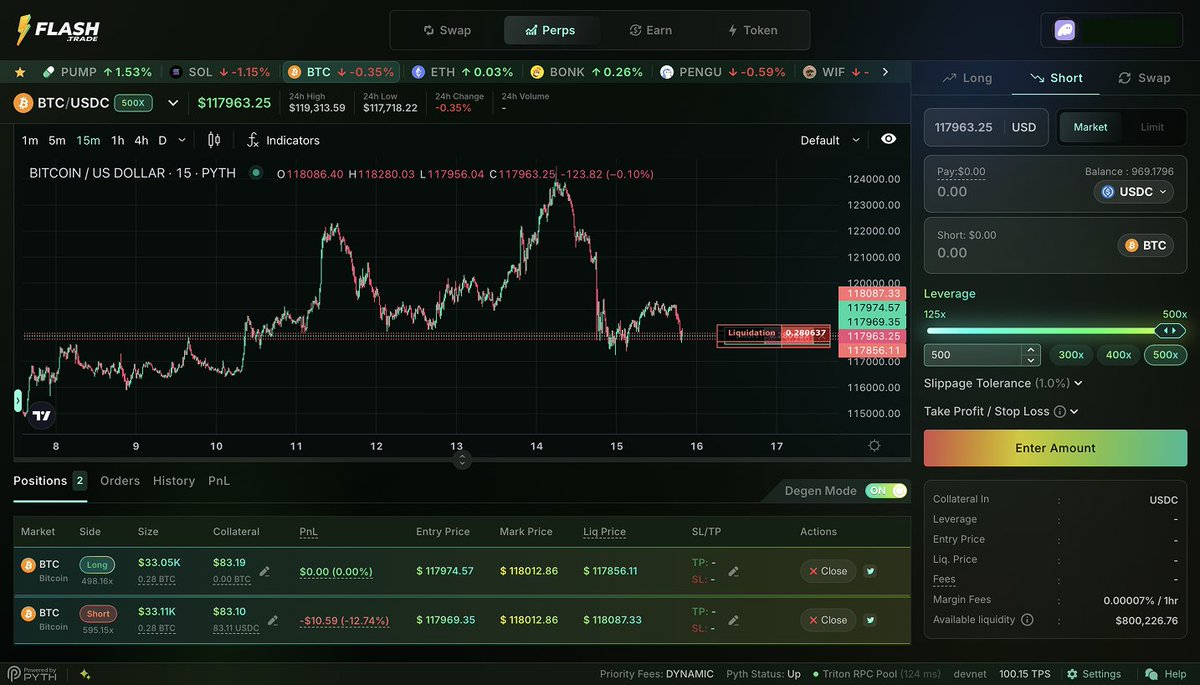1200x685 pixels.
Task: Select the 5m timeframe
Action: 57,140
